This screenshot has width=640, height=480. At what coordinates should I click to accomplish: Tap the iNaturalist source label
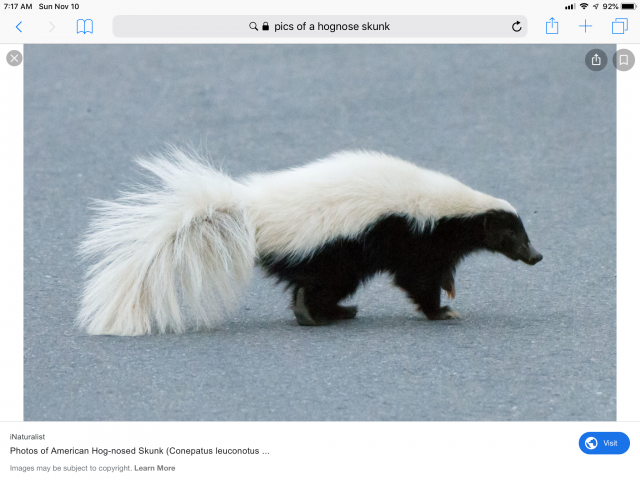coord(27,437)
